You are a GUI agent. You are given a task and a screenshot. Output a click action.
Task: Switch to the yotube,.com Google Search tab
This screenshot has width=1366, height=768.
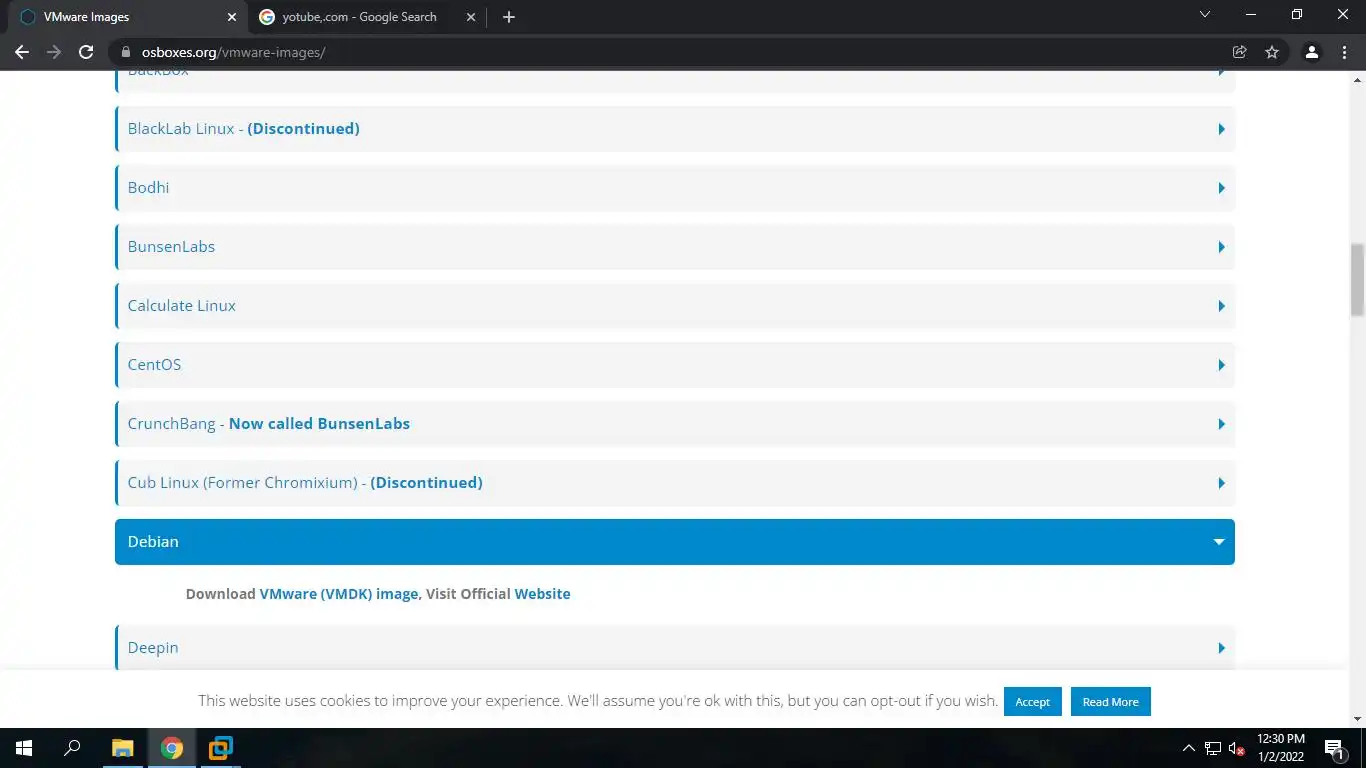pos(367,17)
